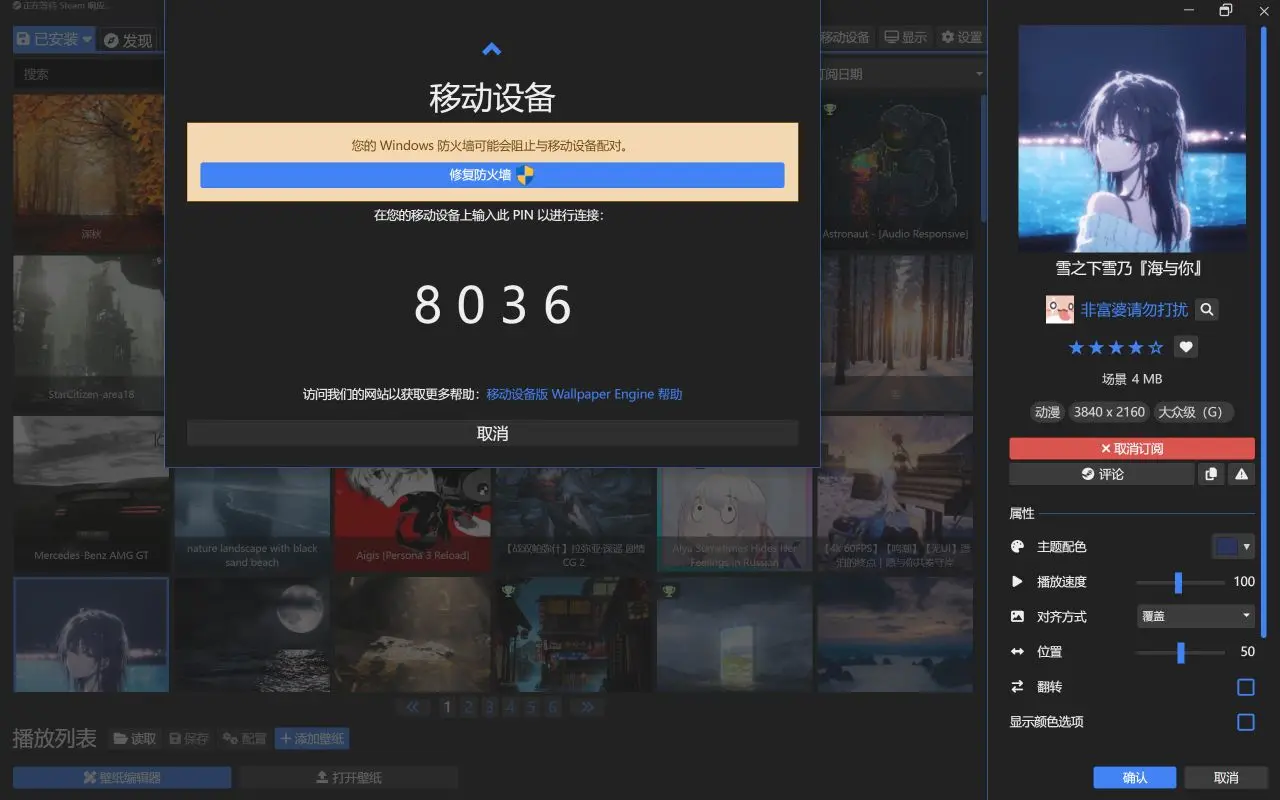1280x800 pixels.
Task: Select nature landscape with black sand beach
Action: (x=252, y=520)
